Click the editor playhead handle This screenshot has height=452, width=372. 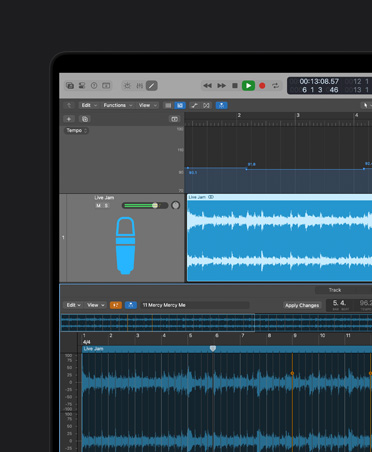pyautogui.click(x=213, y=348)
